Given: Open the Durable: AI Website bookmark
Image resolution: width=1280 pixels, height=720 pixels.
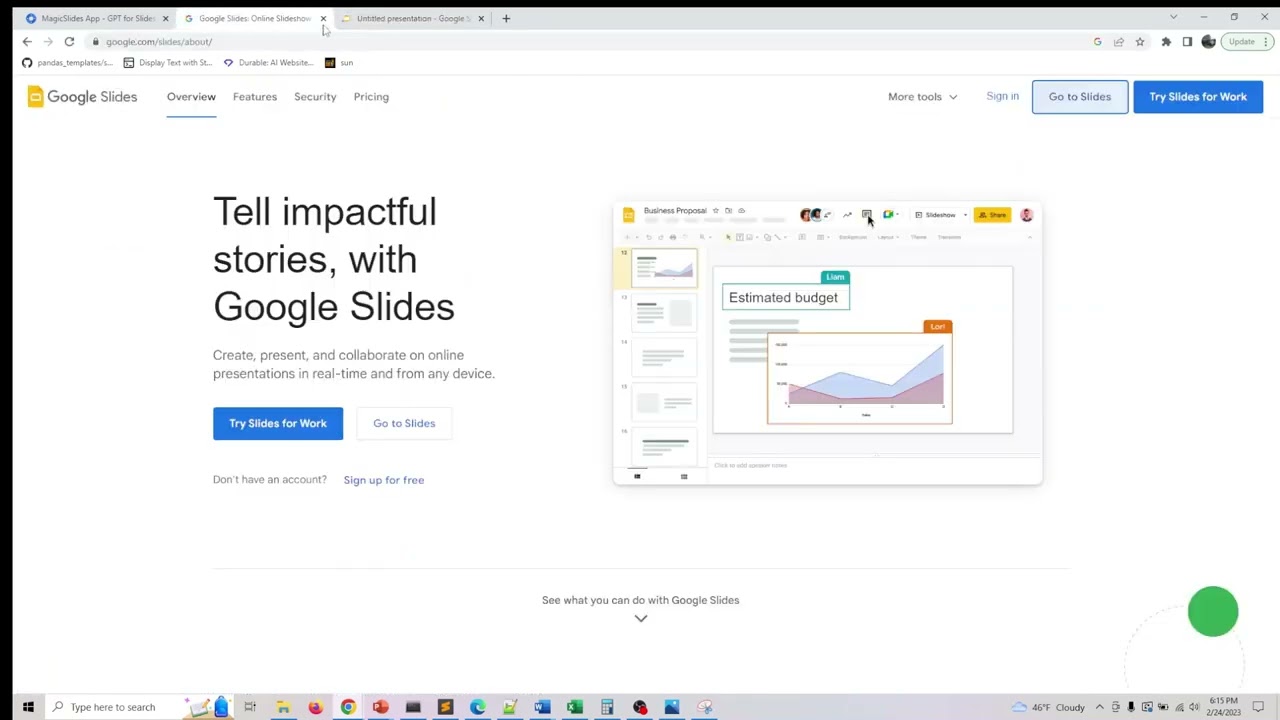Looking at the screenshot, I should click(x=268, y=63).
